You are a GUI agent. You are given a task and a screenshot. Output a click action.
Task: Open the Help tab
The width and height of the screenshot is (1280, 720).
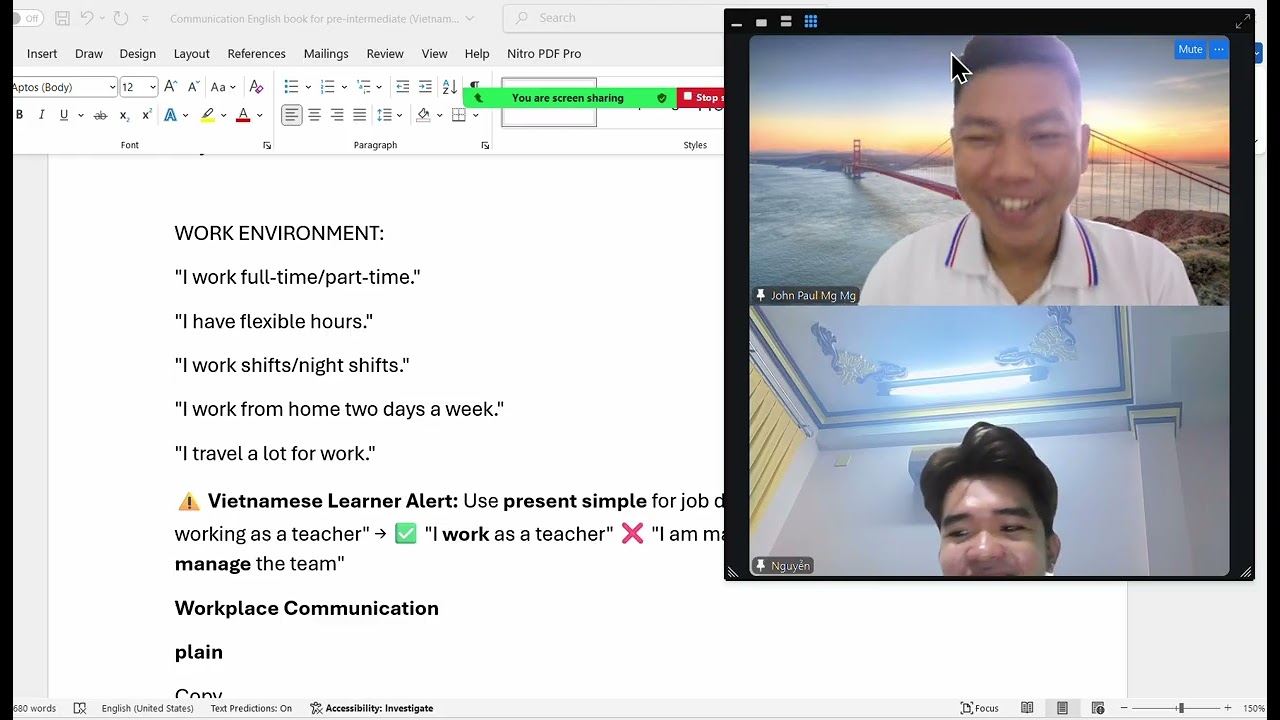[x=477, y=54]
